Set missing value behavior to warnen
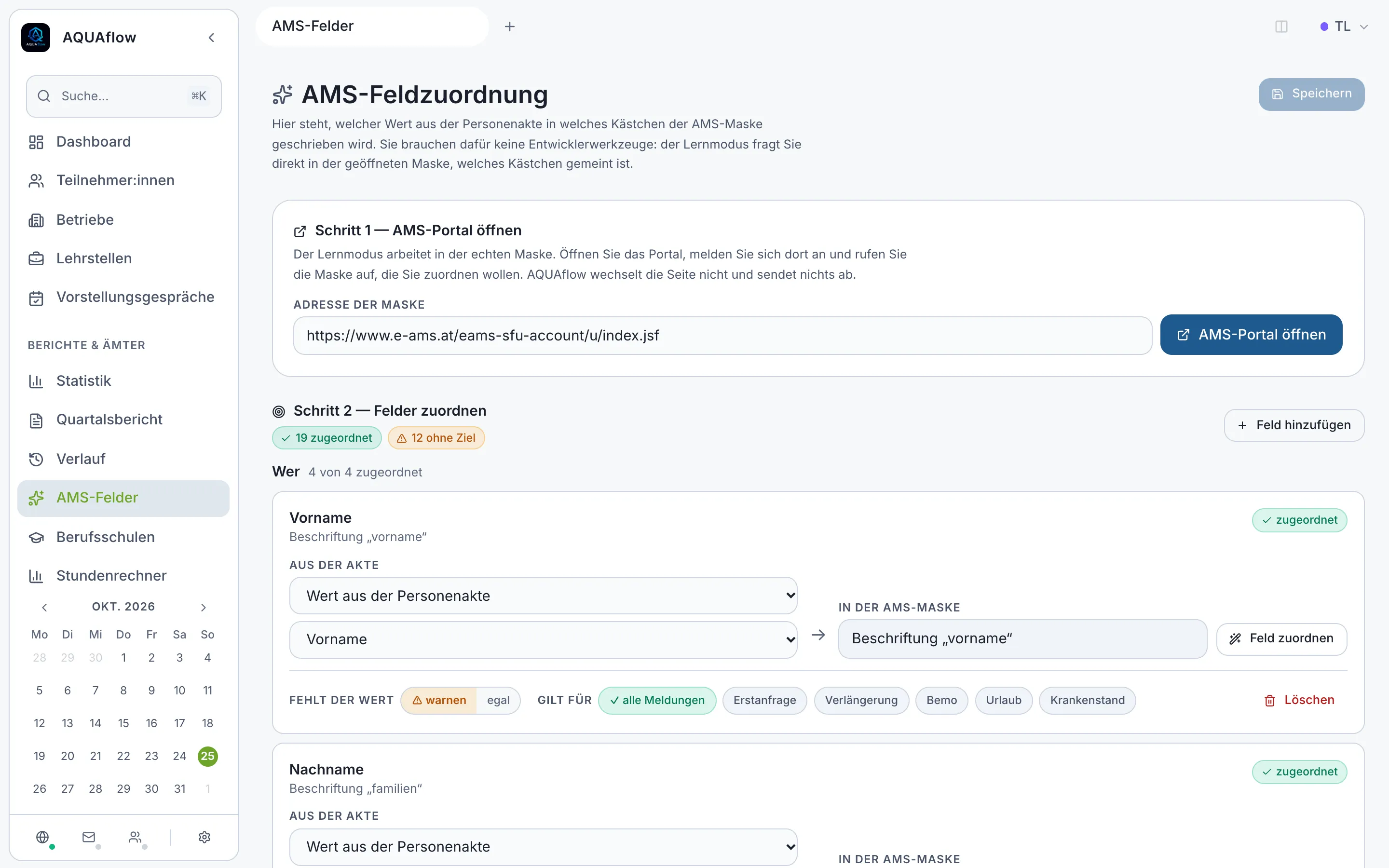Image resolution: width=1389 pixels, height=868 pixels. pos(439,700)
